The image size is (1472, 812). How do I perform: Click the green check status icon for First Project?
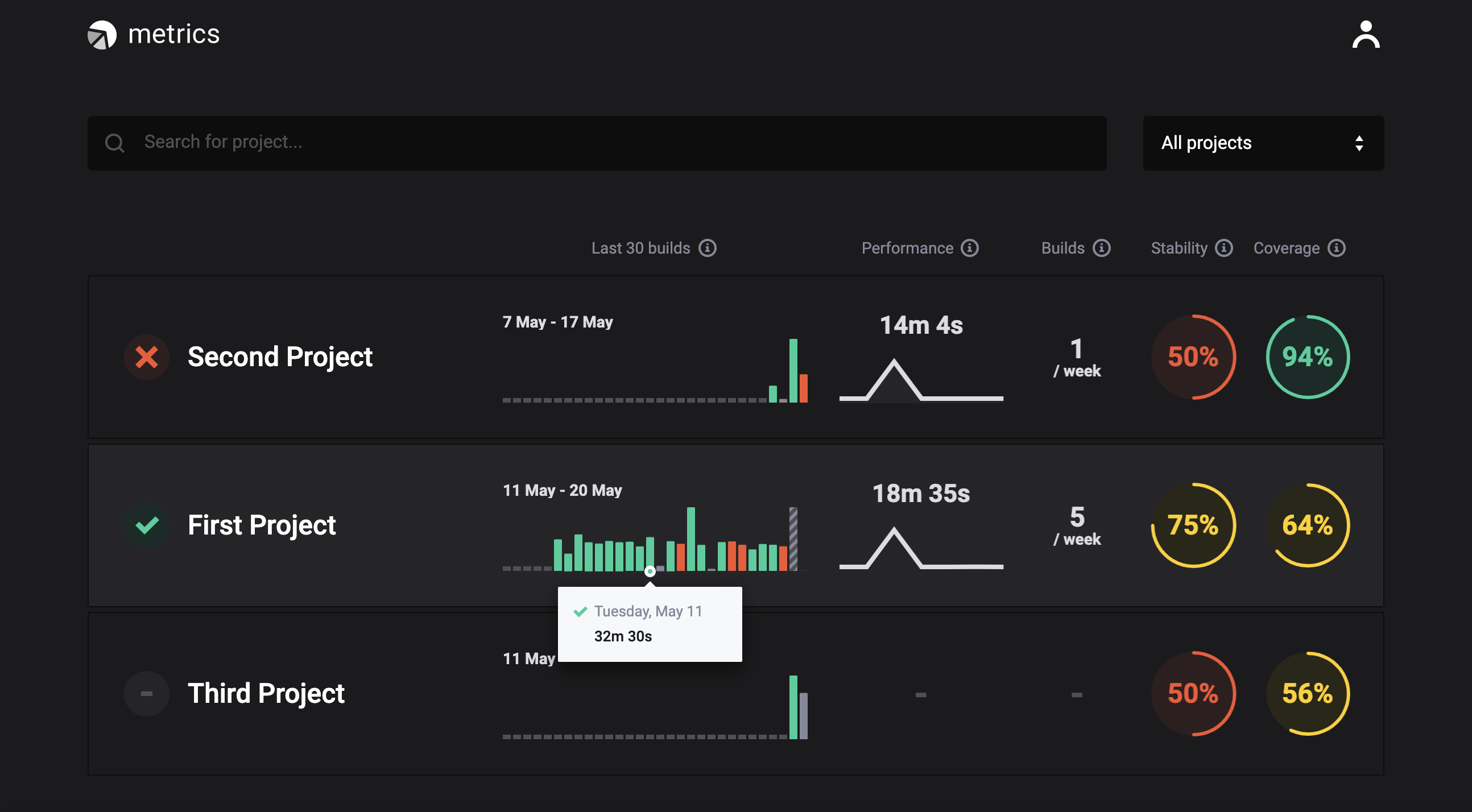tap(147, 525)
